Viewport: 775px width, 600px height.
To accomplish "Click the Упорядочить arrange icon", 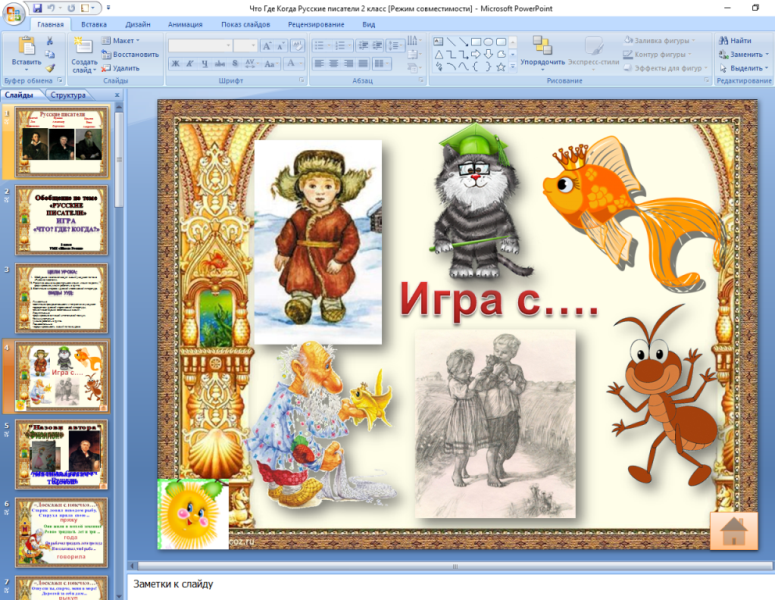I will tap(542, 45).
